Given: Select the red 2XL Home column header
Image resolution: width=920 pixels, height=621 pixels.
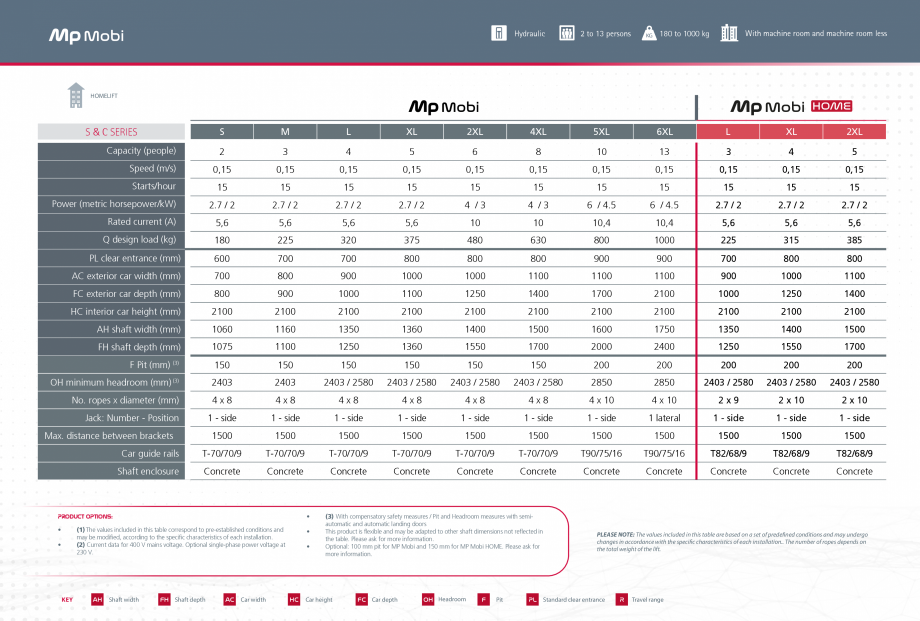Looking at the screenshot, I should pos(854,131).
